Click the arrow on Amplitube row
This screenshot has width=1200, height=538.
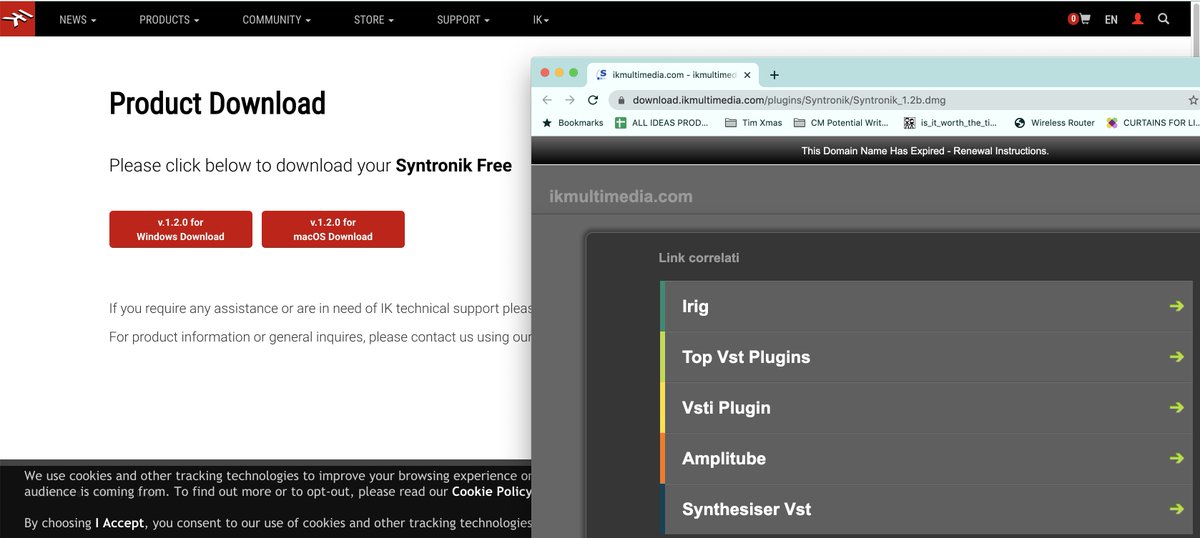pyautogui.click(x=1176, y=459)
